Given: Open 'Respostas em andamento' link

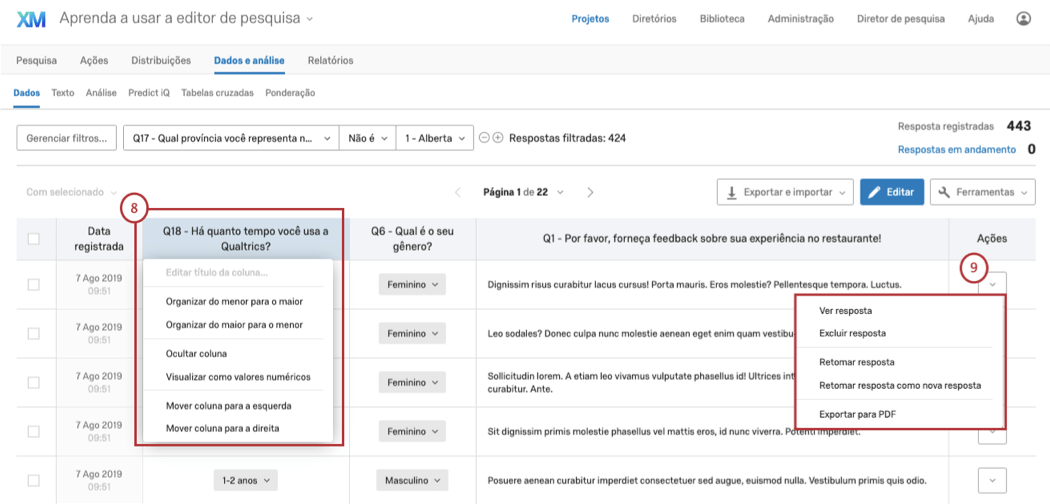Looking at the screenshot, I should point(956,149).
